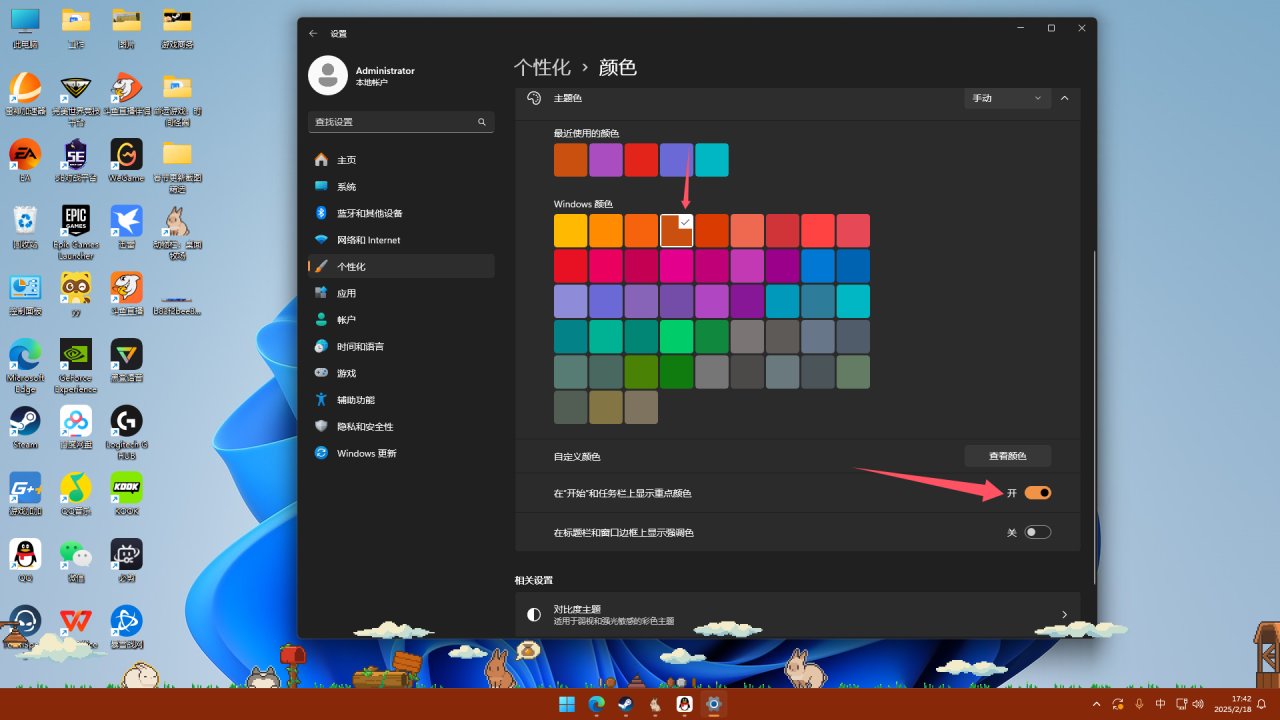Screen dimensions: 1280x720
Task: Open 应用 settings category
Action: (x=401, y=293)
